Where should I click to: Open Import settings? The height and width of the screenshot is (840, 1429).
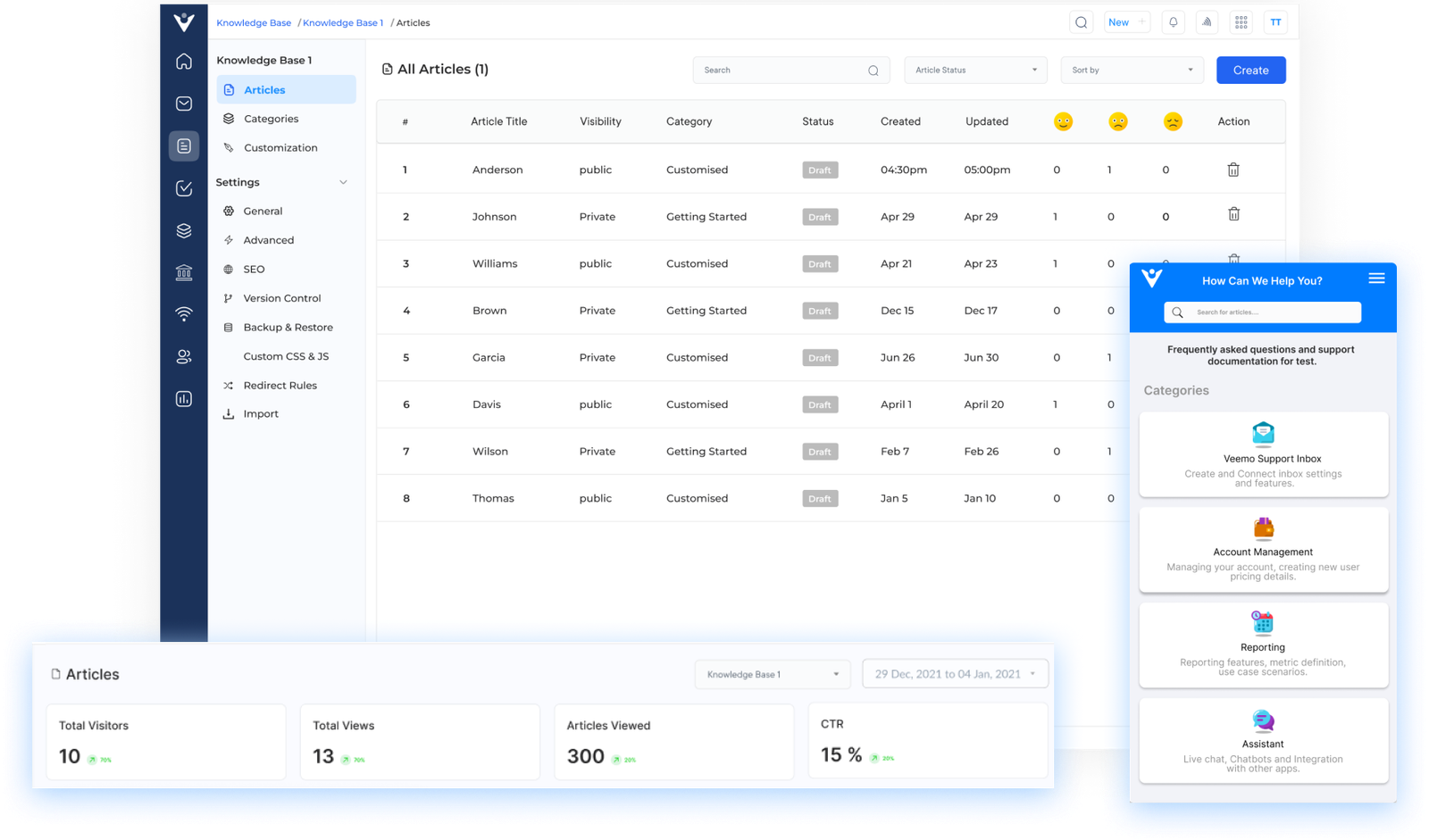261,414
